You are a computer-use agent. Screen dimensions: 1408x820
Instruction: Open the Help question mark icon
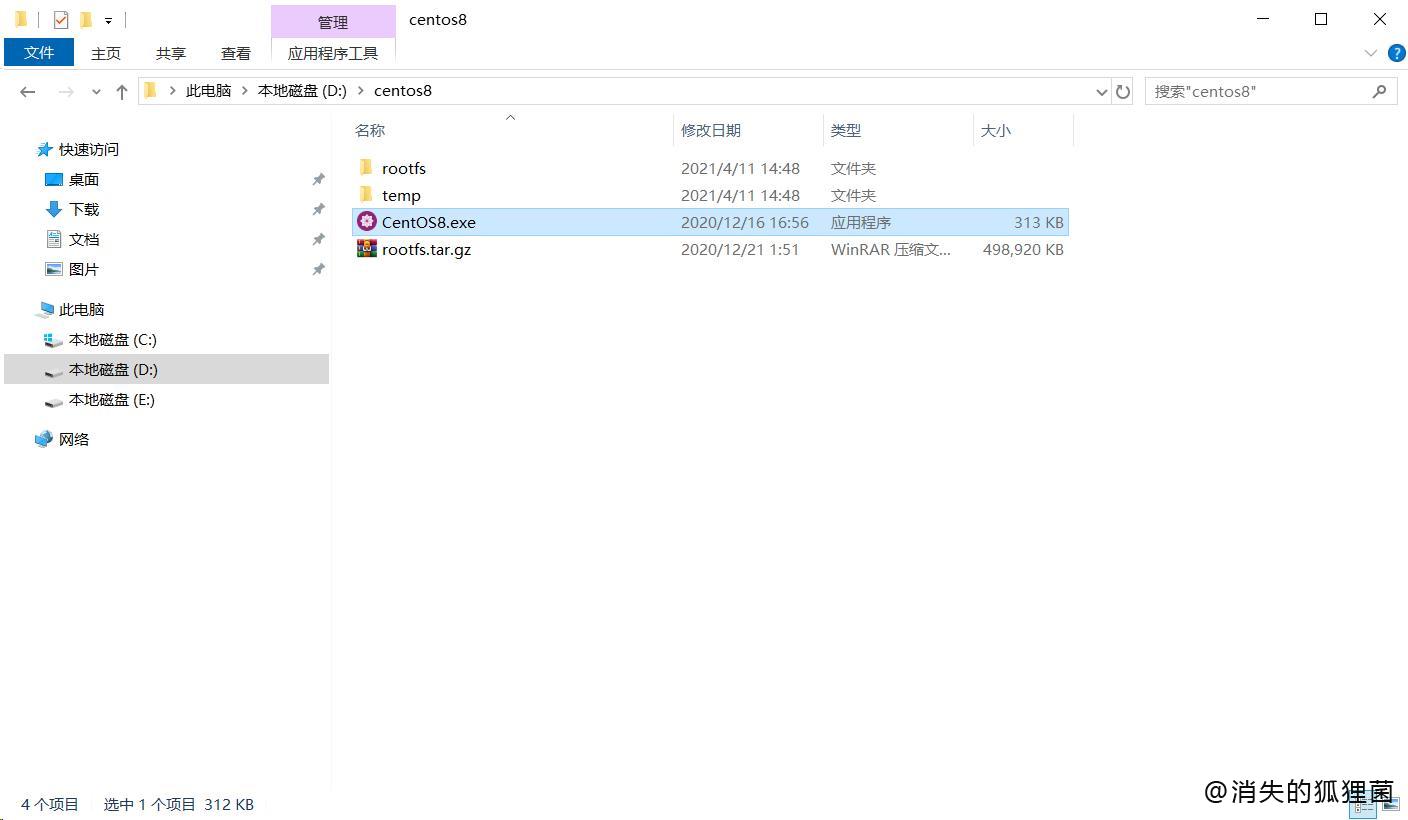(x=1397, y=53)
